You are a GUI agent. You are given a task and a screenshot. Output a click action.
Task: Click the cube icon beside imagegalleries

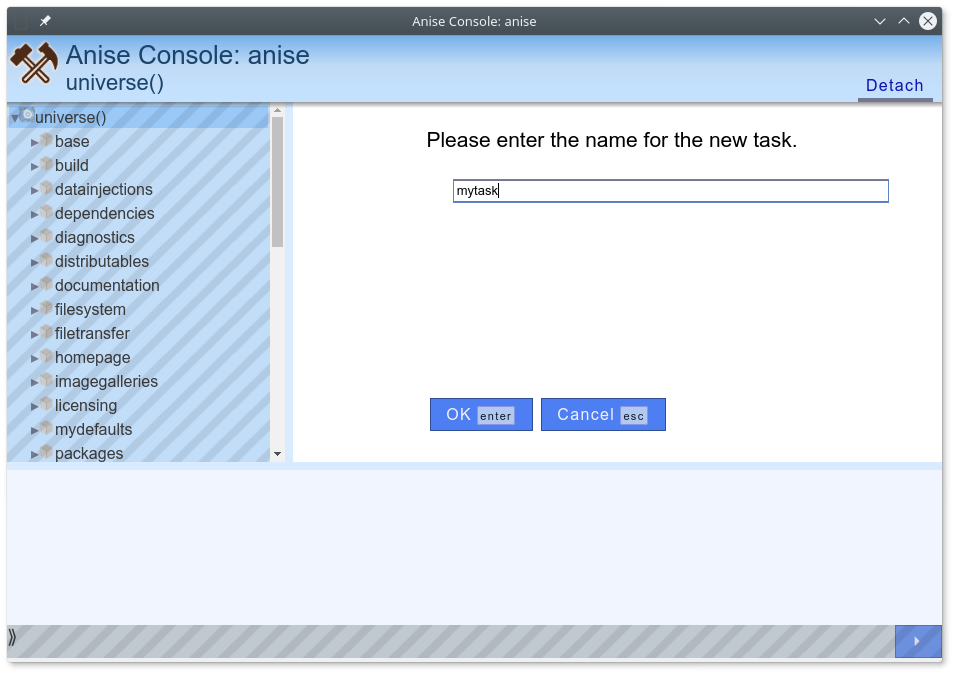(x=47, y=380)
